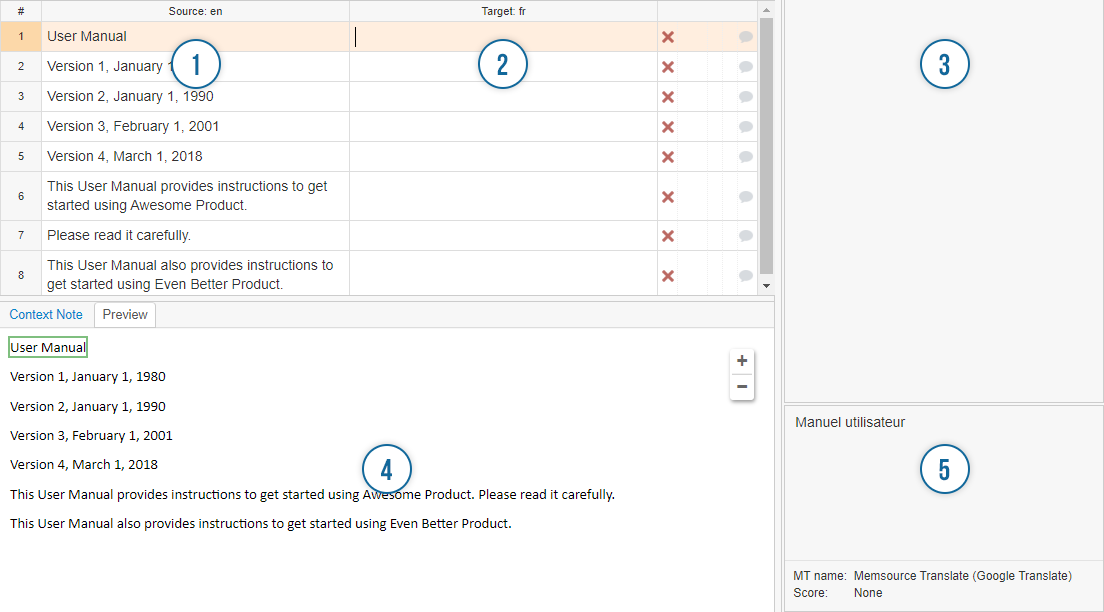Viewport: 1104px width, 612px height.
Task: Add a comment to segment 6
Action: click(x=745, y=196)
